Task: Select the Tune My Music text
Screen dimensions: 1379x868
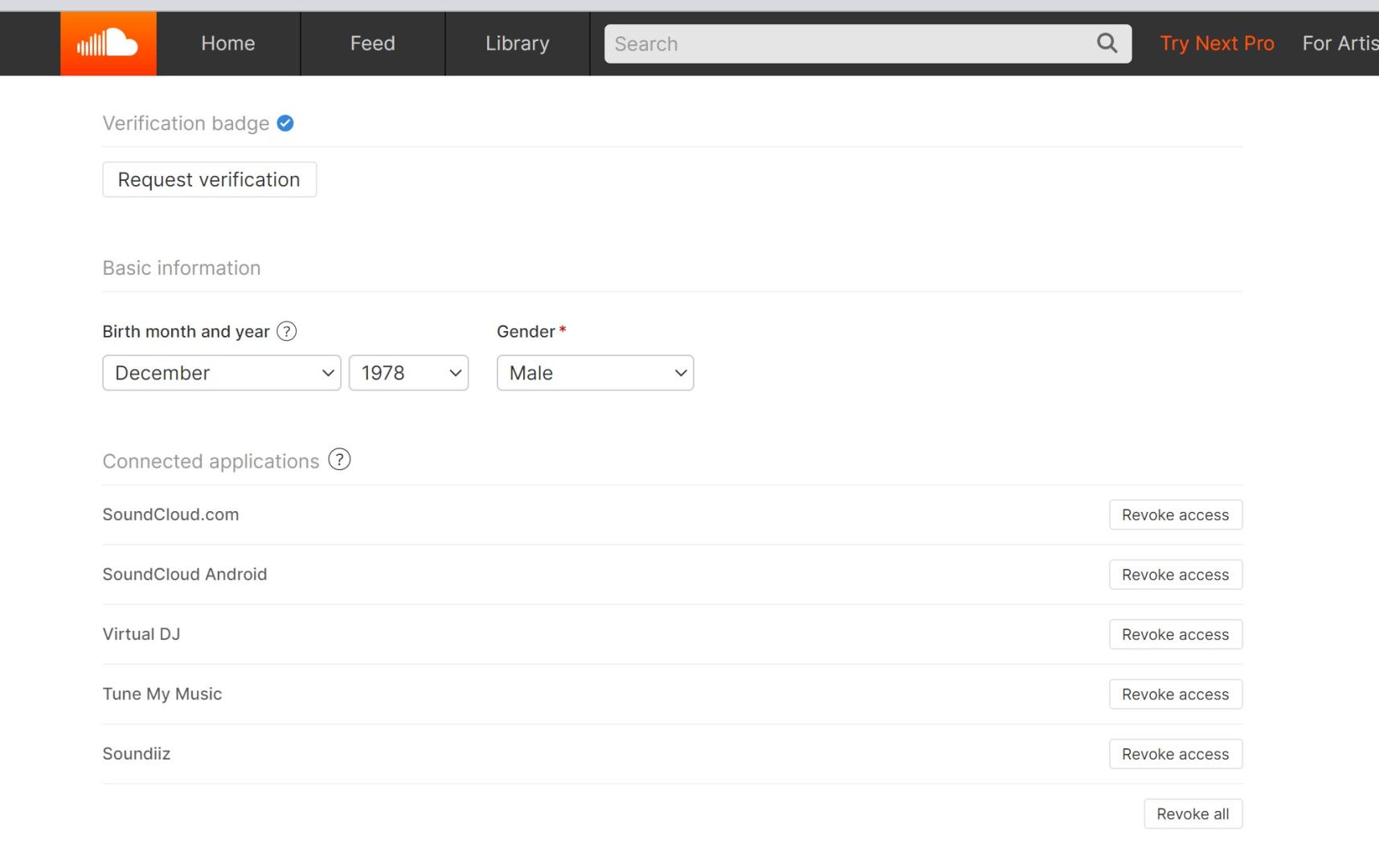Action: 162,694
